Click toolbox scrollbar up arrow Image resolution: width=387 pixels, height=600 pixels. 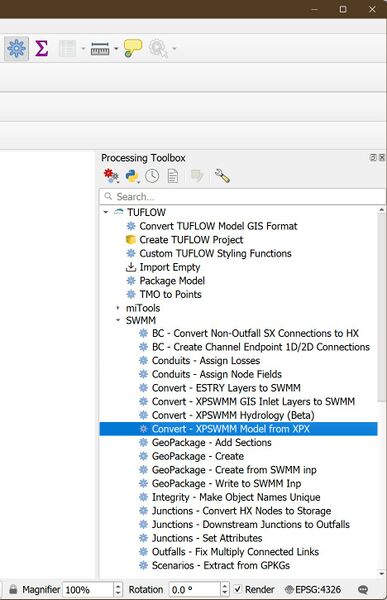point(381,210)
